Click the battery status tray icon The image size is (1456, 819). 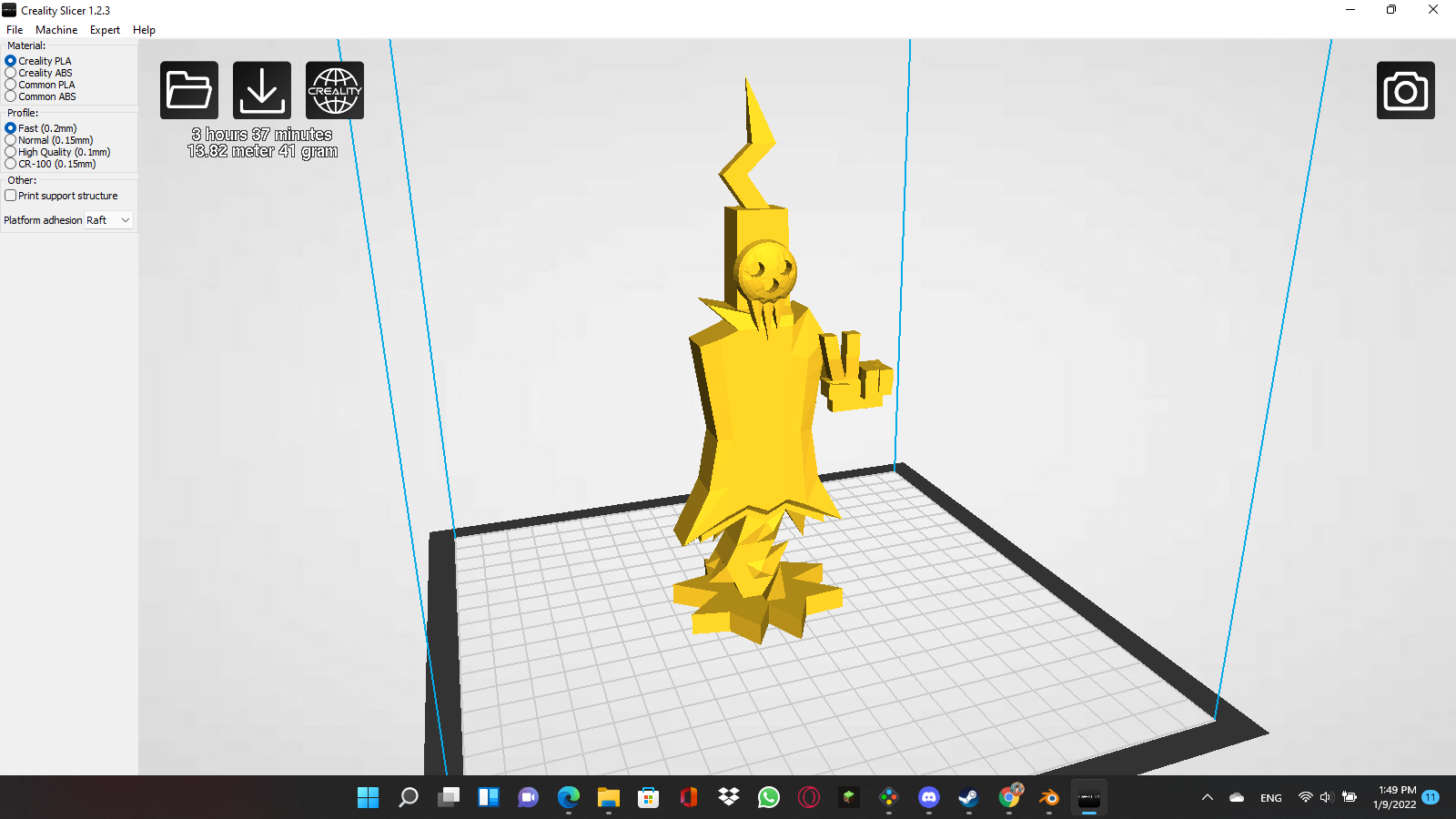pos(1350,798)
